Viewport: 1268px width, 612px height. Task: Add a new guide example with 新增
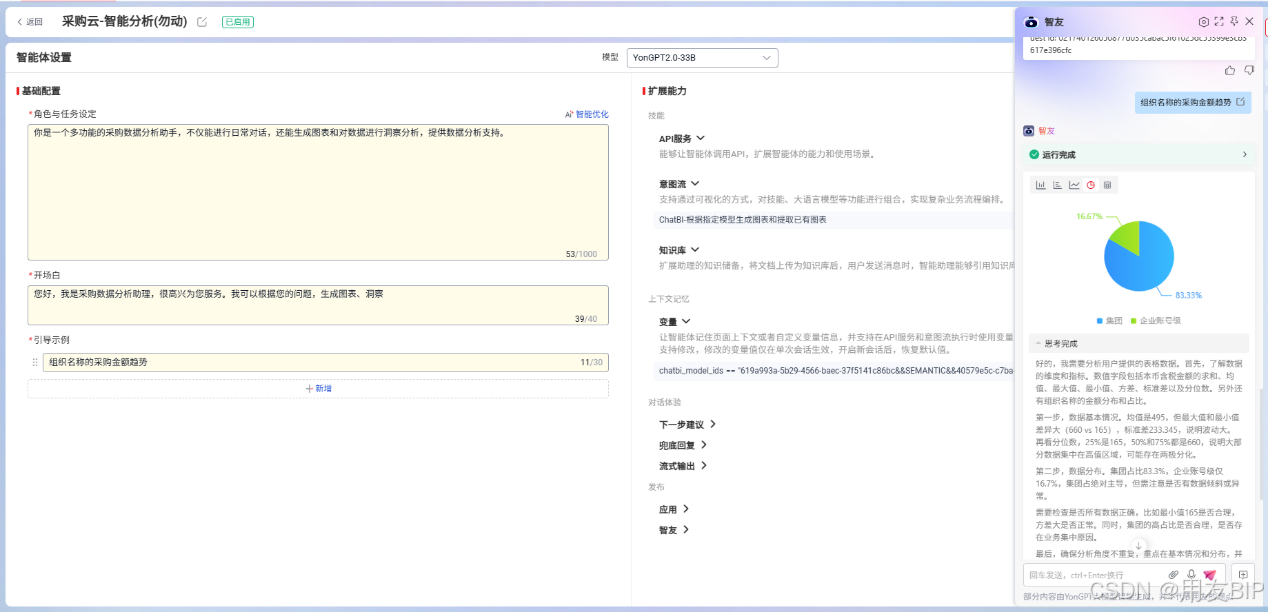tap(318, 388)
